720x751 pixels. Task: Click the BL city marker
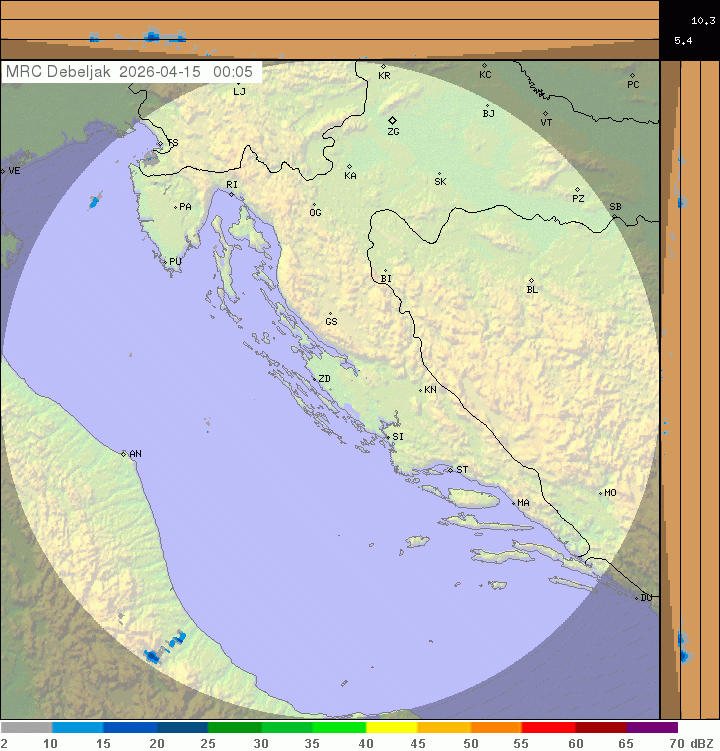click(531, 281)
